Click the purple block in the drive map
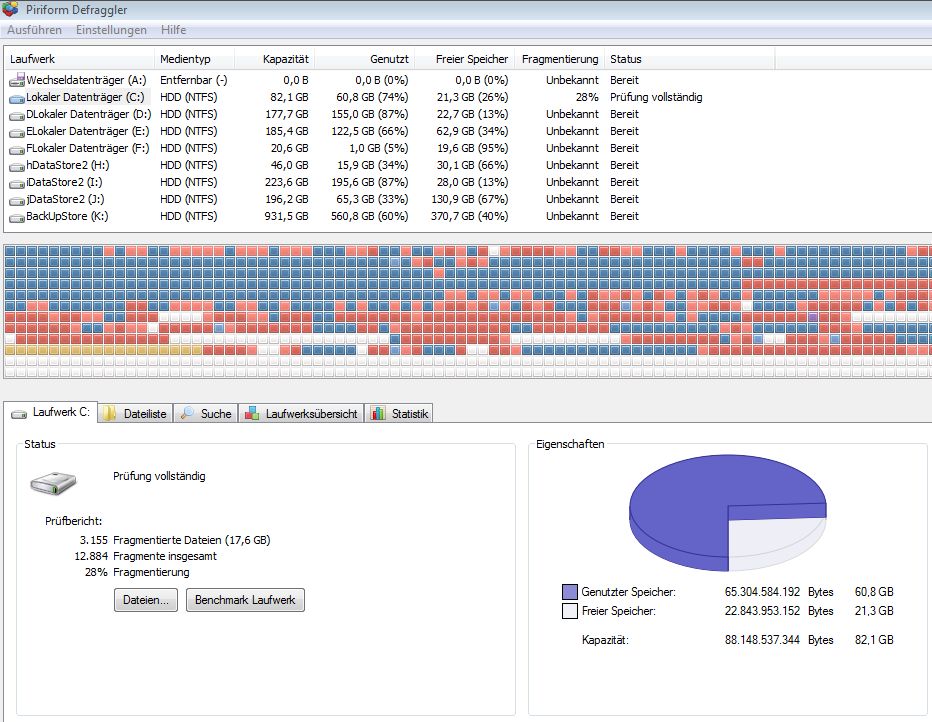932x722 pixels. pyautogui.click(x=813, y=317)
